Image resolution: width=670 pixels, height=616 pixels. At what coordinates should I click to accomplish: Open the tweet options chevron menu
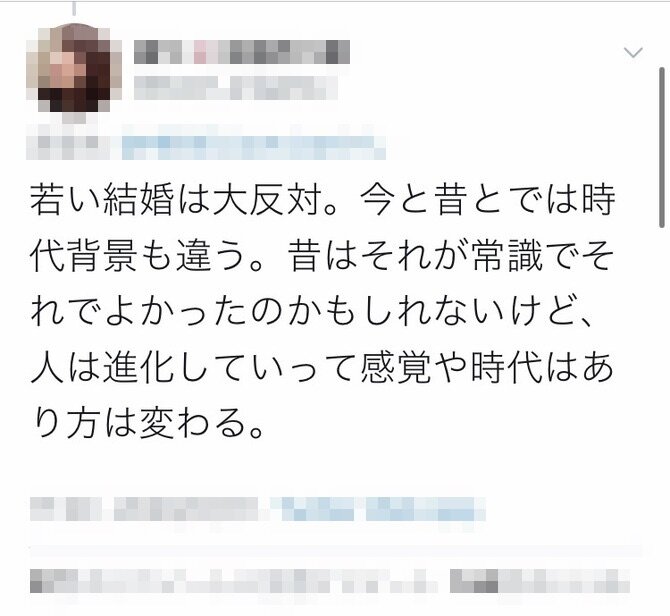[633, 53]
